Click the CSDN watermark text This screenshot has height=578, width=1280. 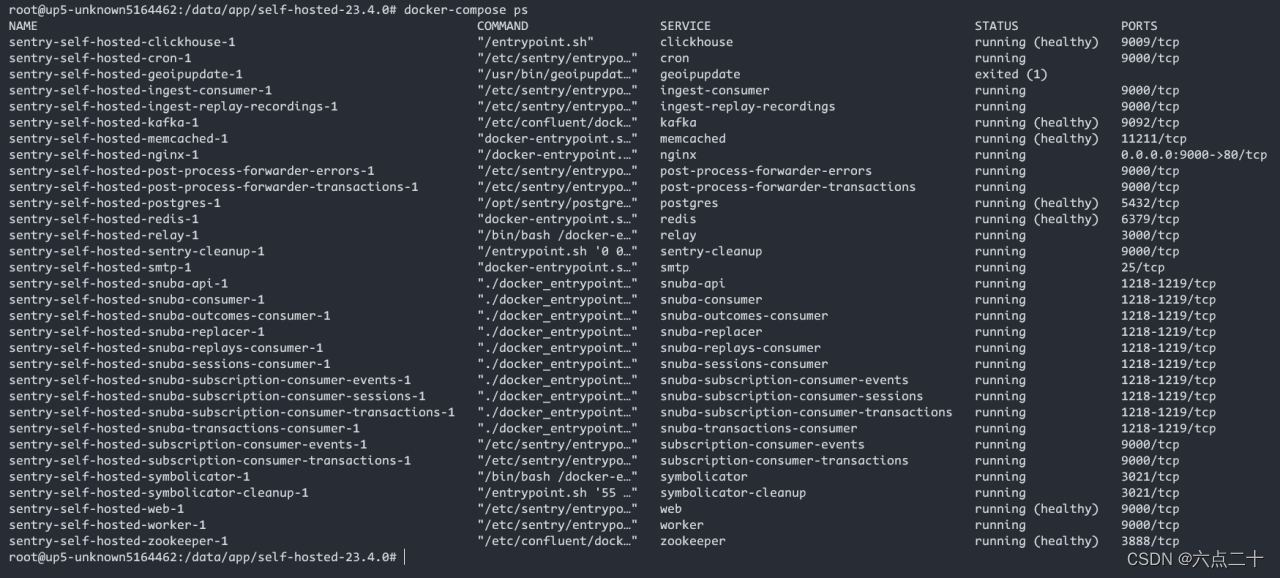coord(1194,559)
